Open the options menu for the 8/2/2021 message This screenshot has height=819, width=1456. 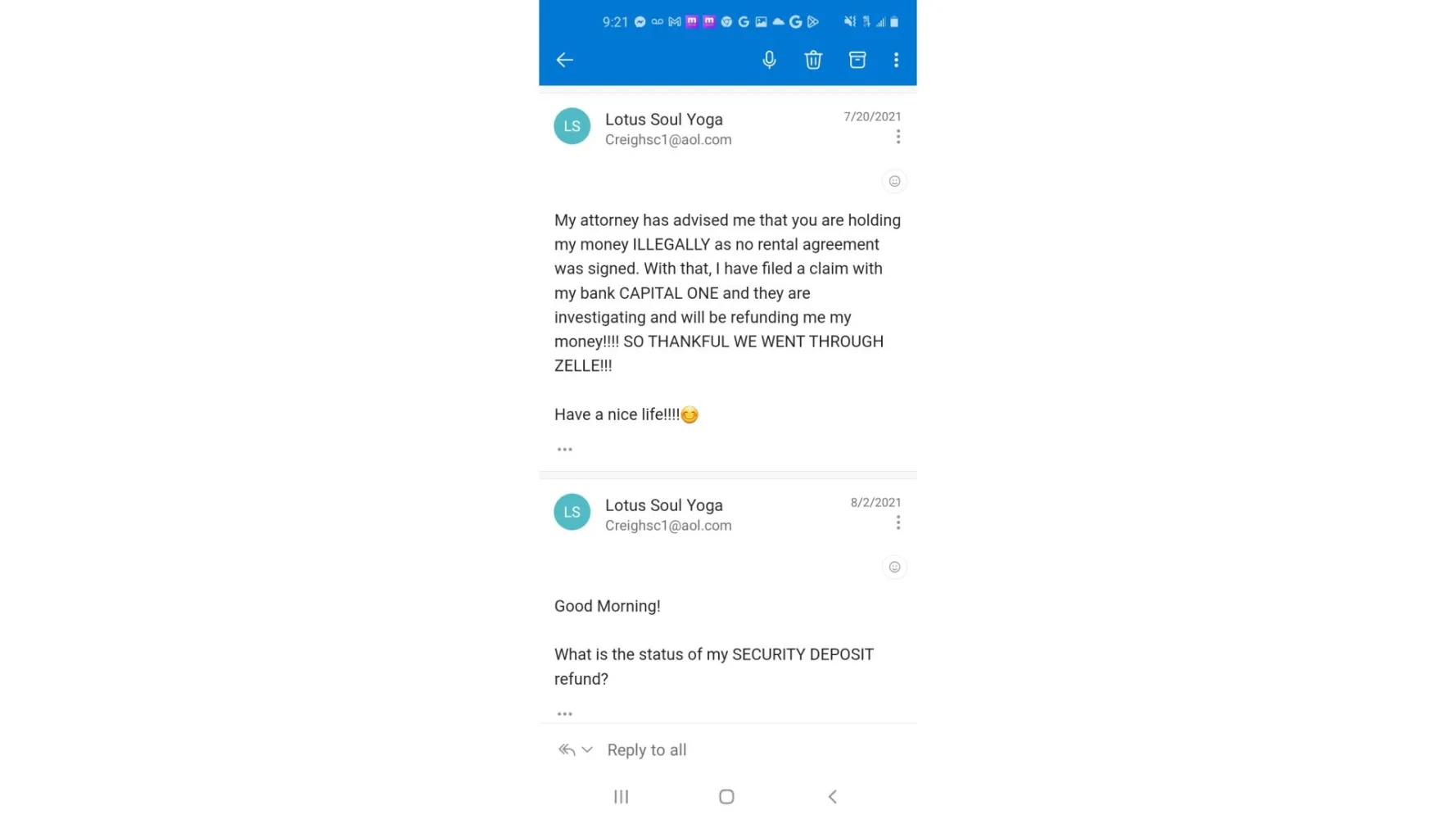coord(898,523)
